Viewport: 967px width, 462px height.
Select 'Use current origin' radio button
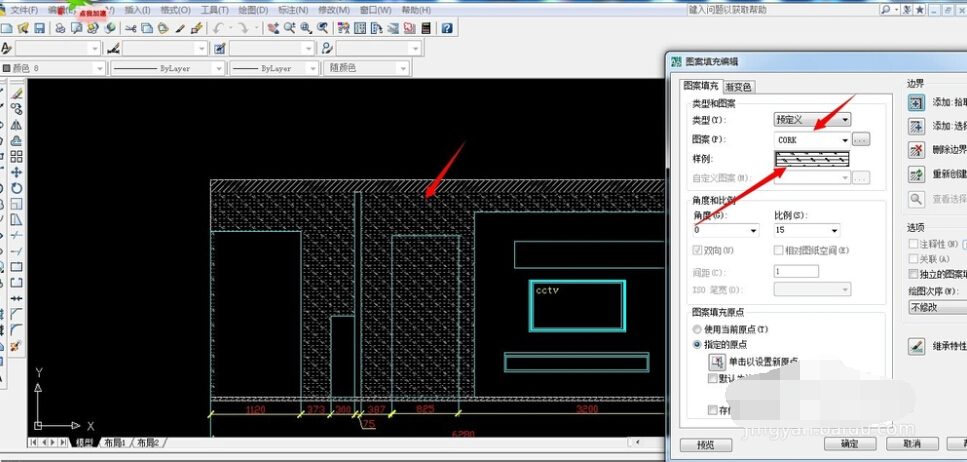(697, 329)
